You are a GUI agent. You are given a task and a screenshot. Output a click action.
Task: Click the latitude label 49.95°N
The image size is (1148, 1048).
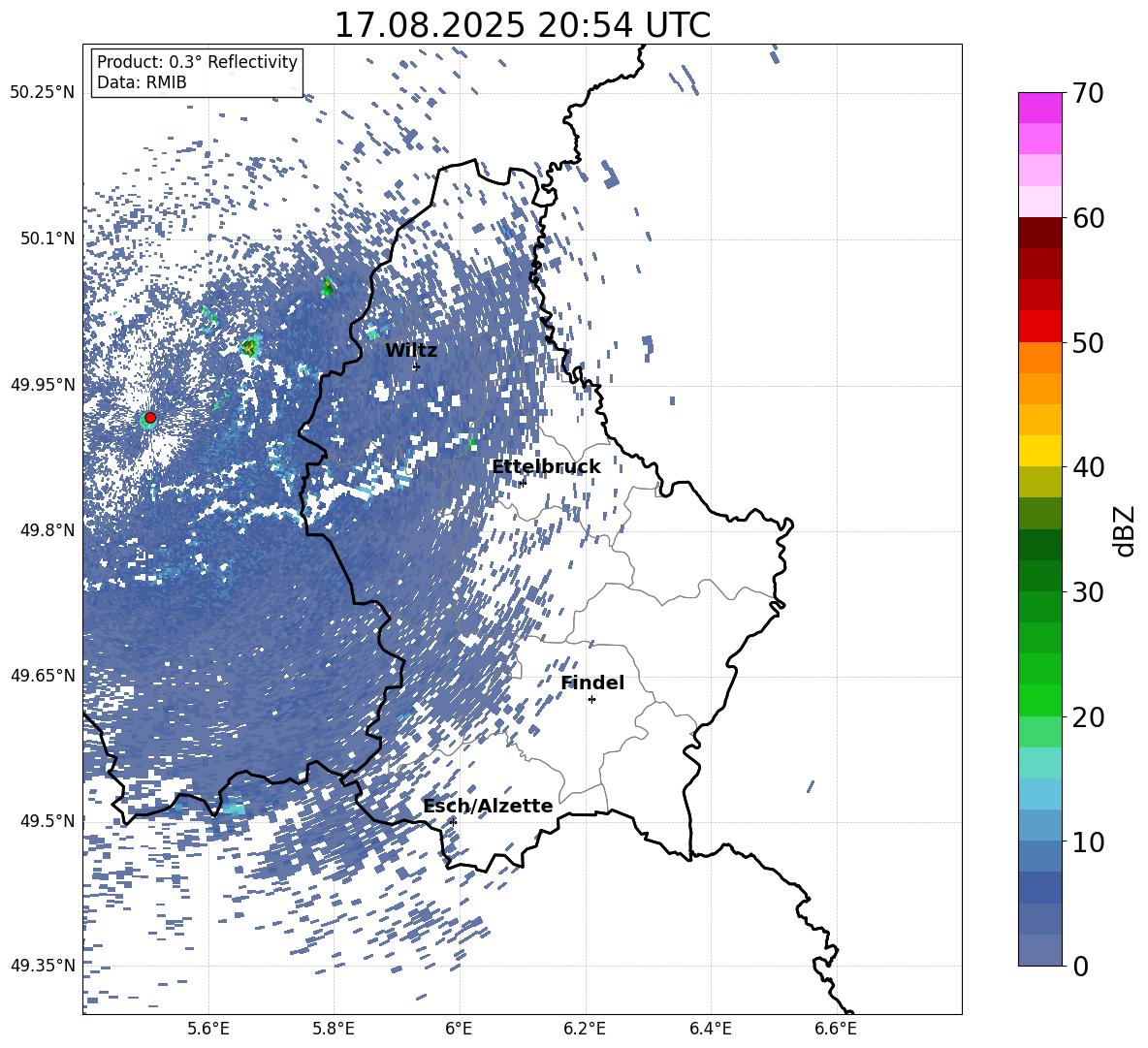pyautogui.click(x=43, y=384)
